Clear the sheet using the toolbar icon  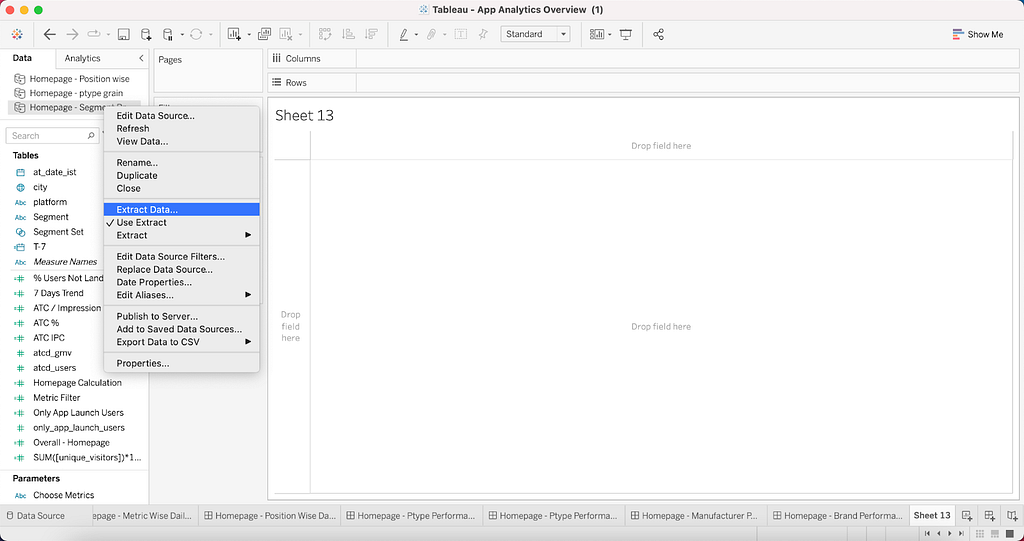click(285, 34)
